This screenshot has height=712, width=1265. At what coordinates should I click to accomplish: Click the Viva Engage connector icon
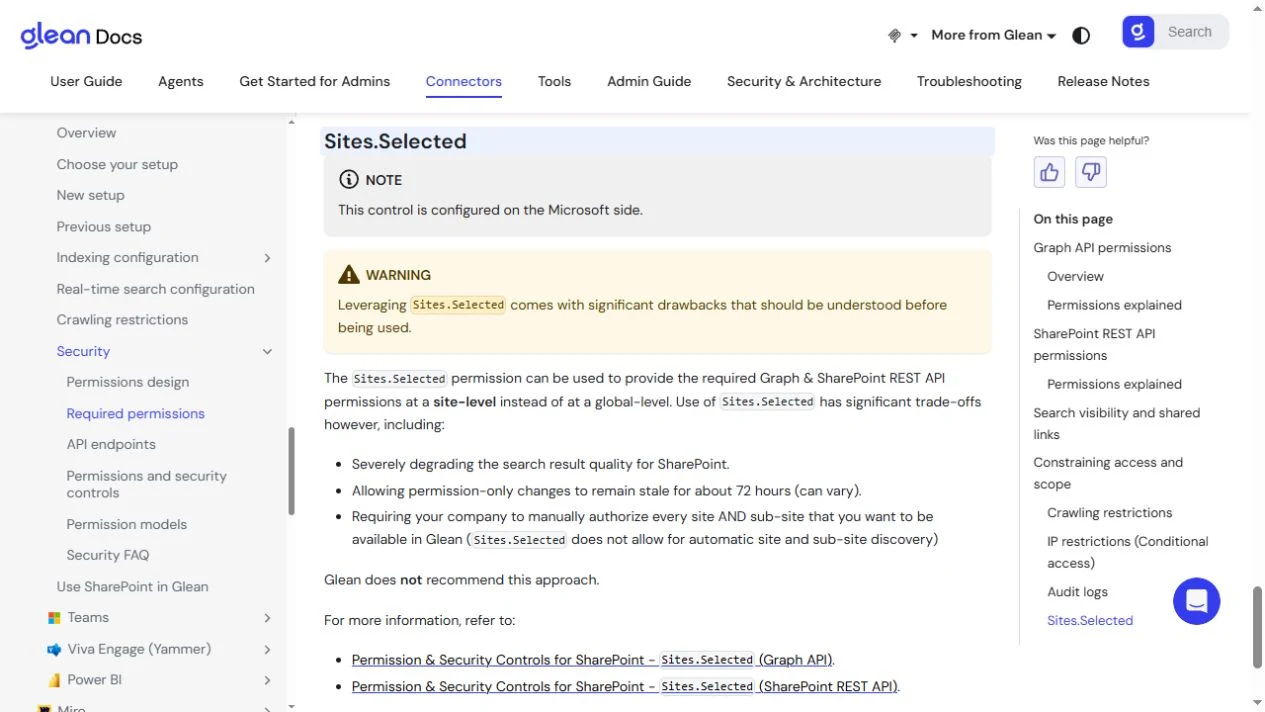55,649
